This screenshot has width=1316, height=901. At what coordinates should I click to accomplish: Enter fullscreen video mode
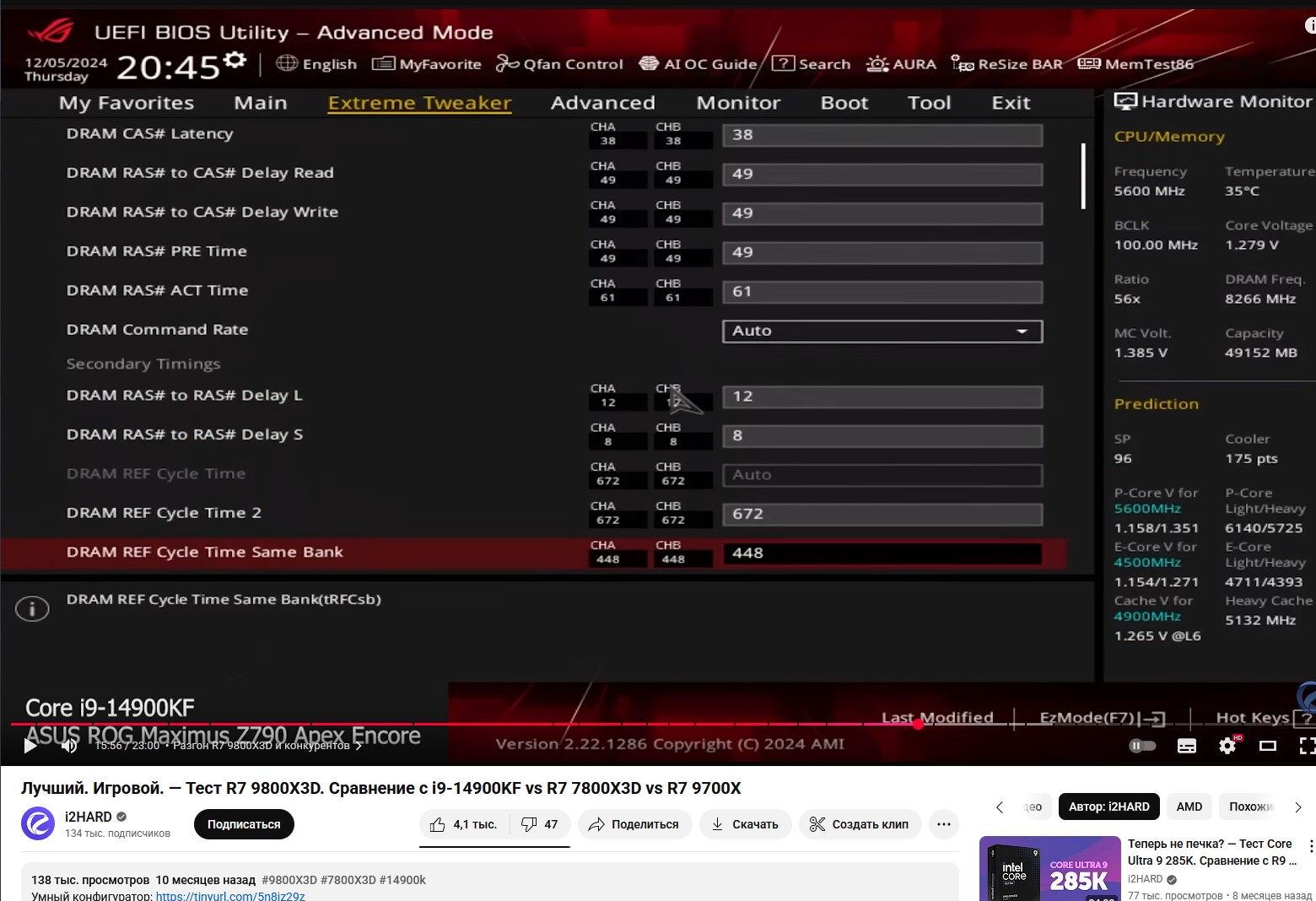tap(1306, 746)
